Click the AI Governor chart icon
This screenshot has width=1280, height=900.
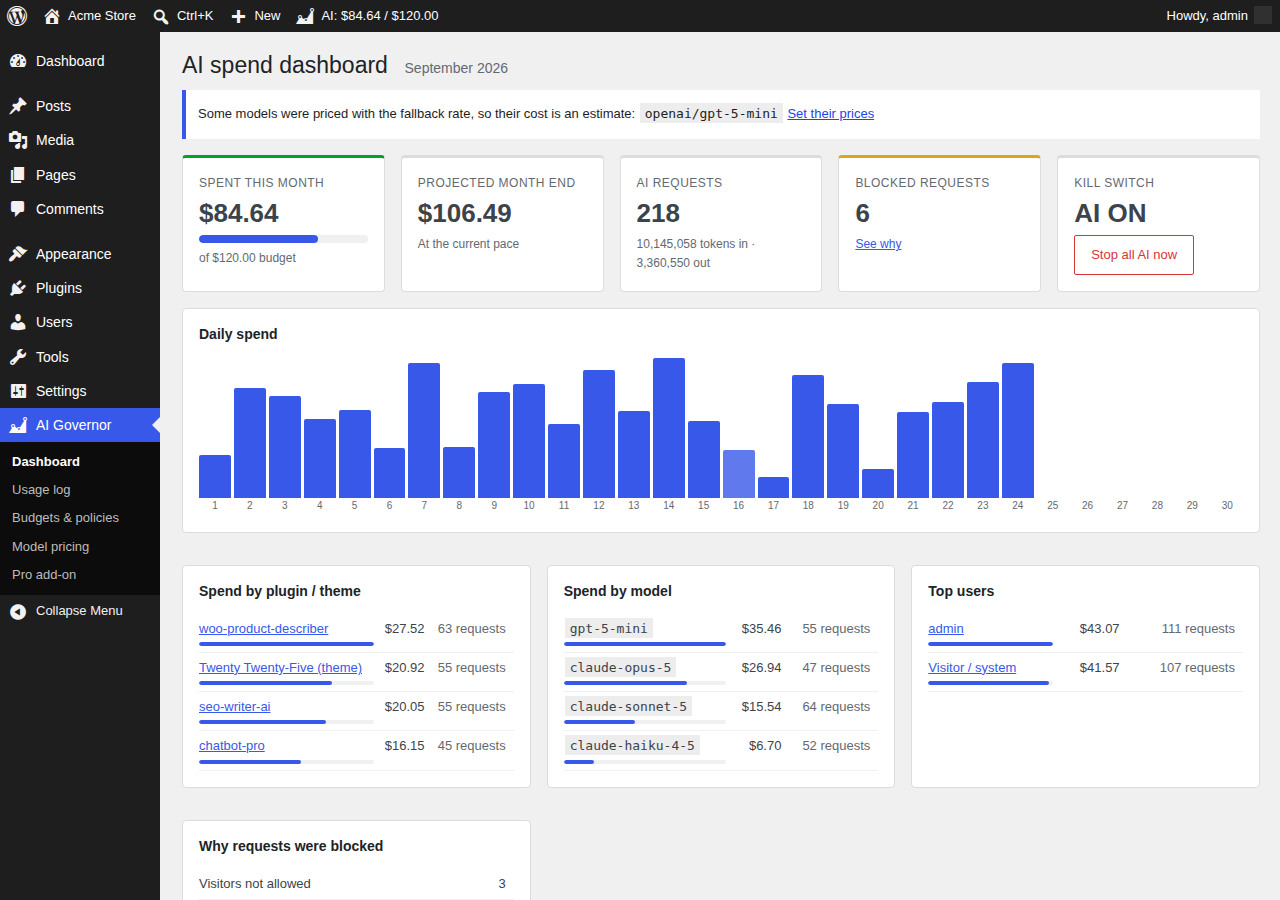pos(18,425)
